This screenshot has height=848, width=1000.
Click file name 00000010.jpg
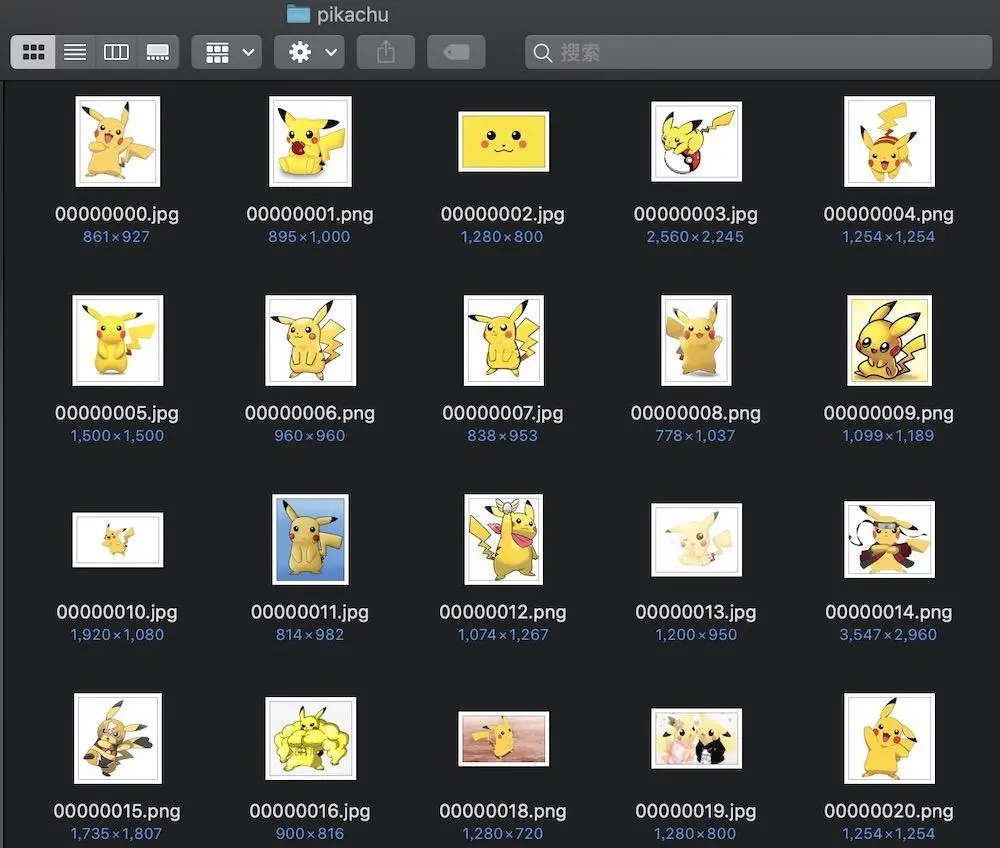tap(117, 611)
